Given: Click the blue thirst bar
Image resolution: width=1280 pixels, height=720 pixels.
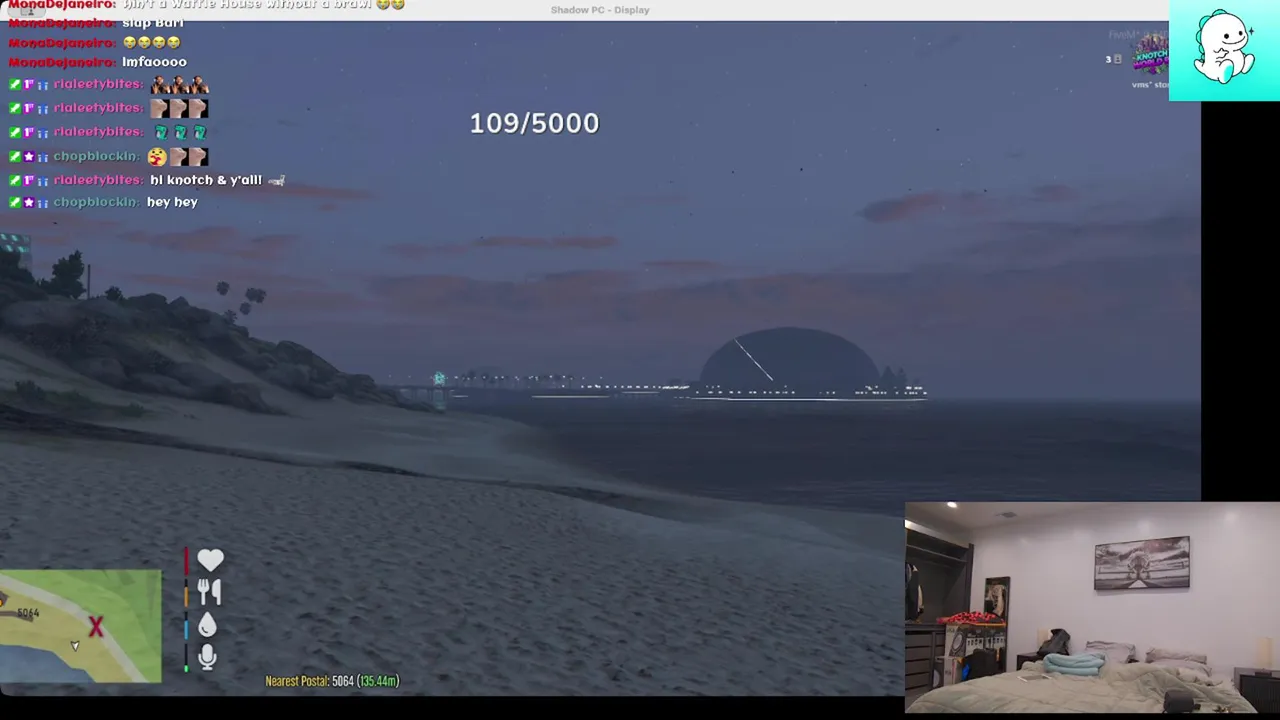Looking at the screenshot, I should coord(186,625).
